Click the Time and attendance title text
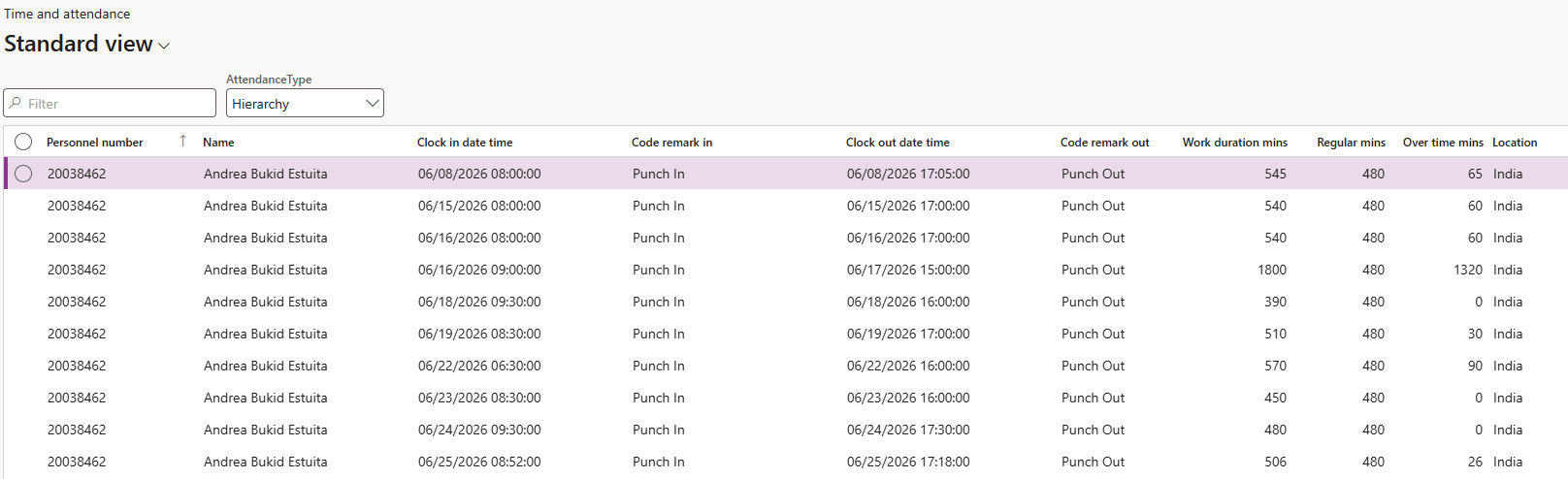Screen dimensions: 1568x479 coord(67,14)
